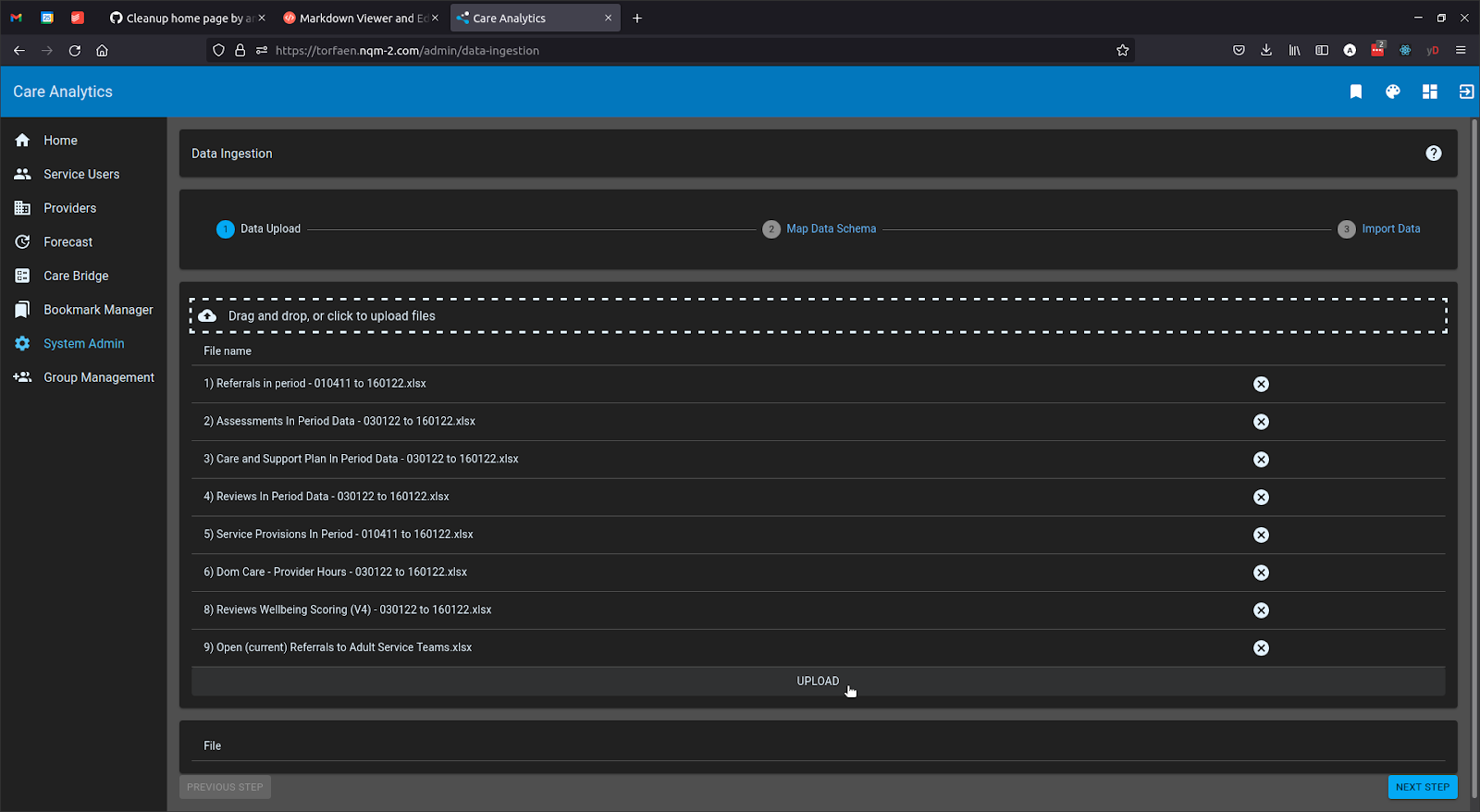The height and width of the screenshot is (812, 1480).
Task: Open Care Bridge section
Action: (x=83, y=276)
